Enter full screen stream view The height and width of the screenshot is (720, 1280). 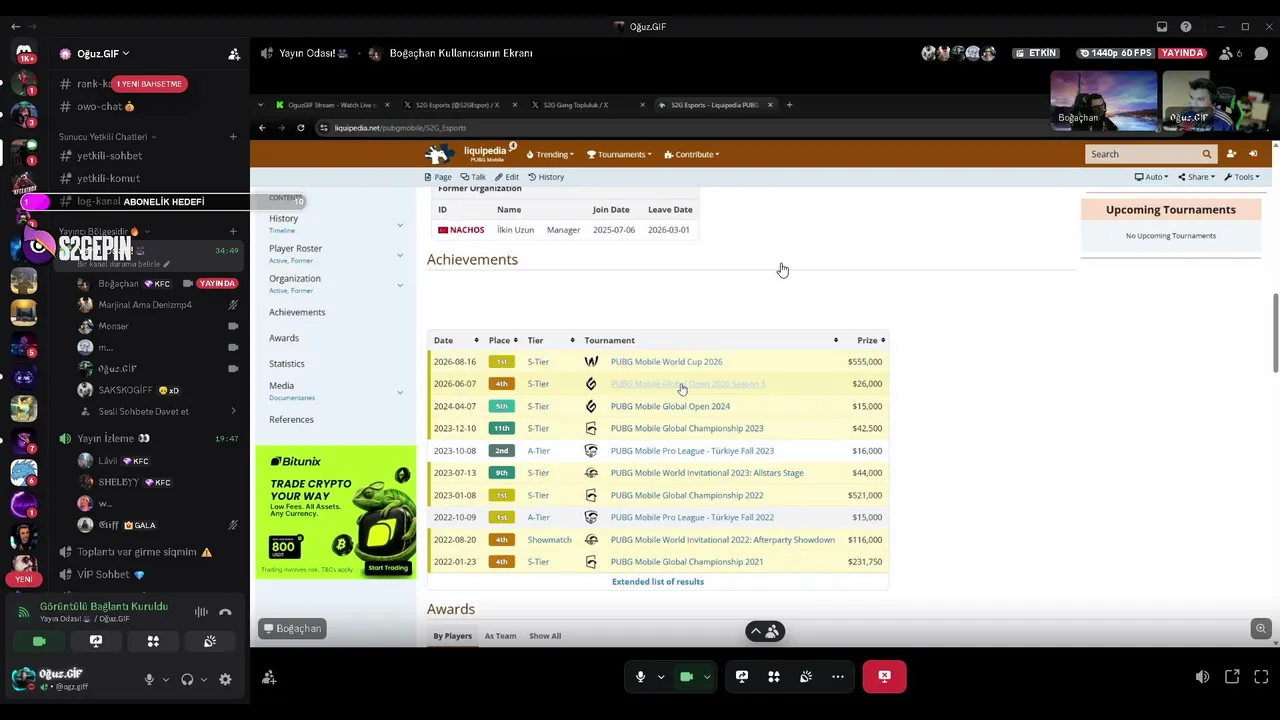(x=1261, y=677)
